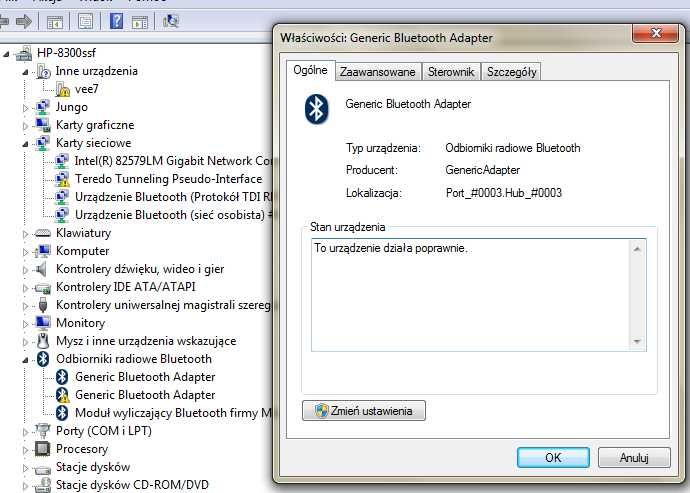The image size is (690, 493).
Task: Open the properties toolbar icon
Action: (85, 21)
